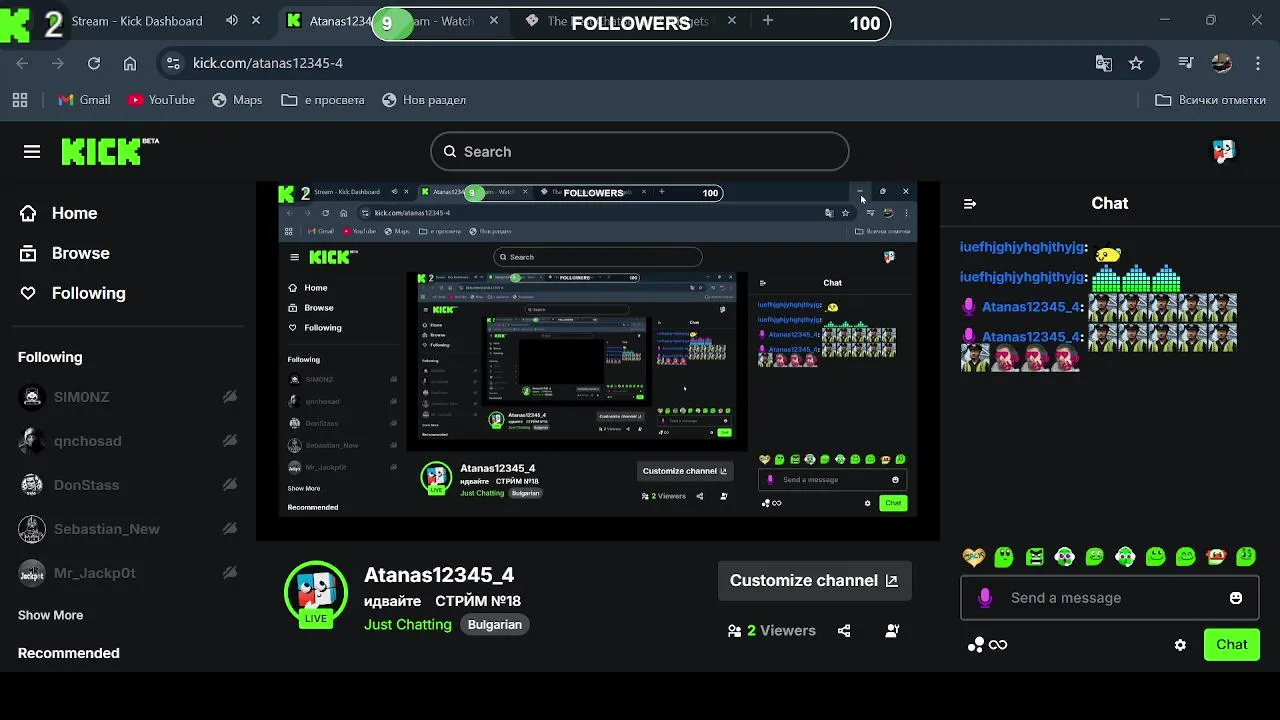Click the address bar URL kick.com/atanas12345-4

coord(268,63)
